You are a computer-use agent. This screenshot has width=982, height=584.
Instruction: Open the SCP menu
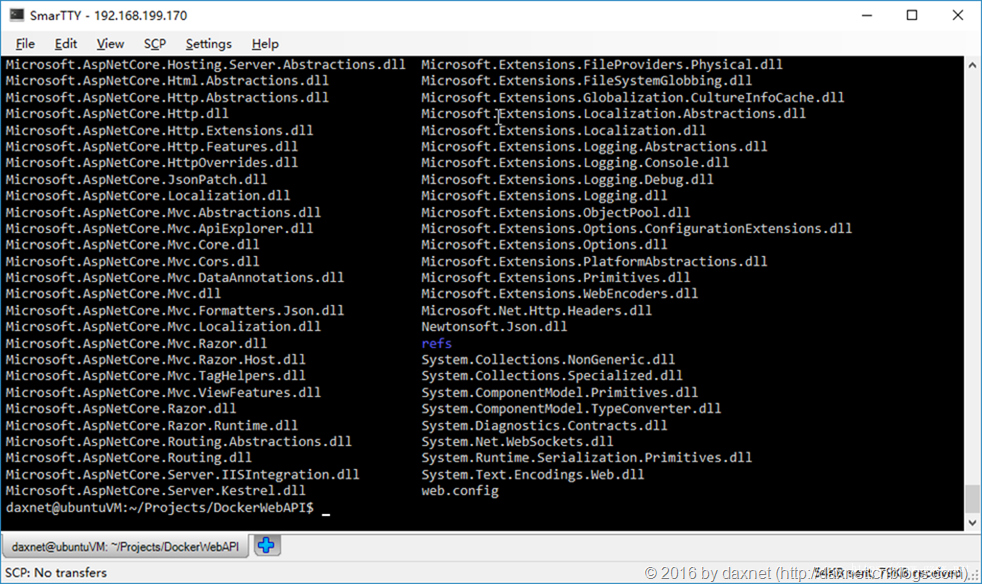(155, 44)
